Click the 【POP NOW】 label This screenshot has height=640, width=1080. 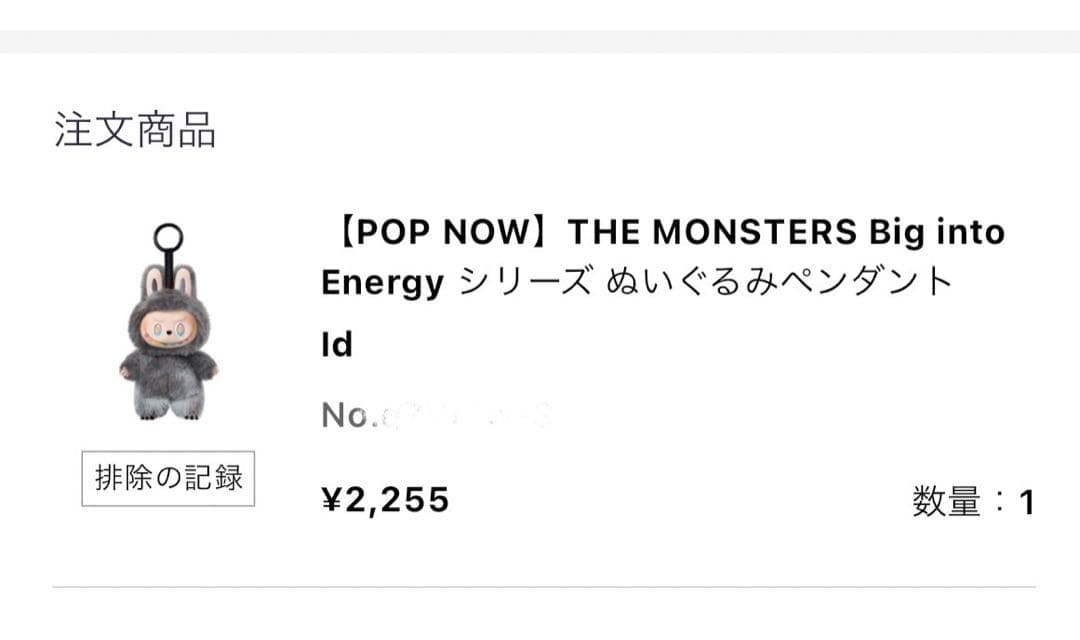[x=442, y=232]
